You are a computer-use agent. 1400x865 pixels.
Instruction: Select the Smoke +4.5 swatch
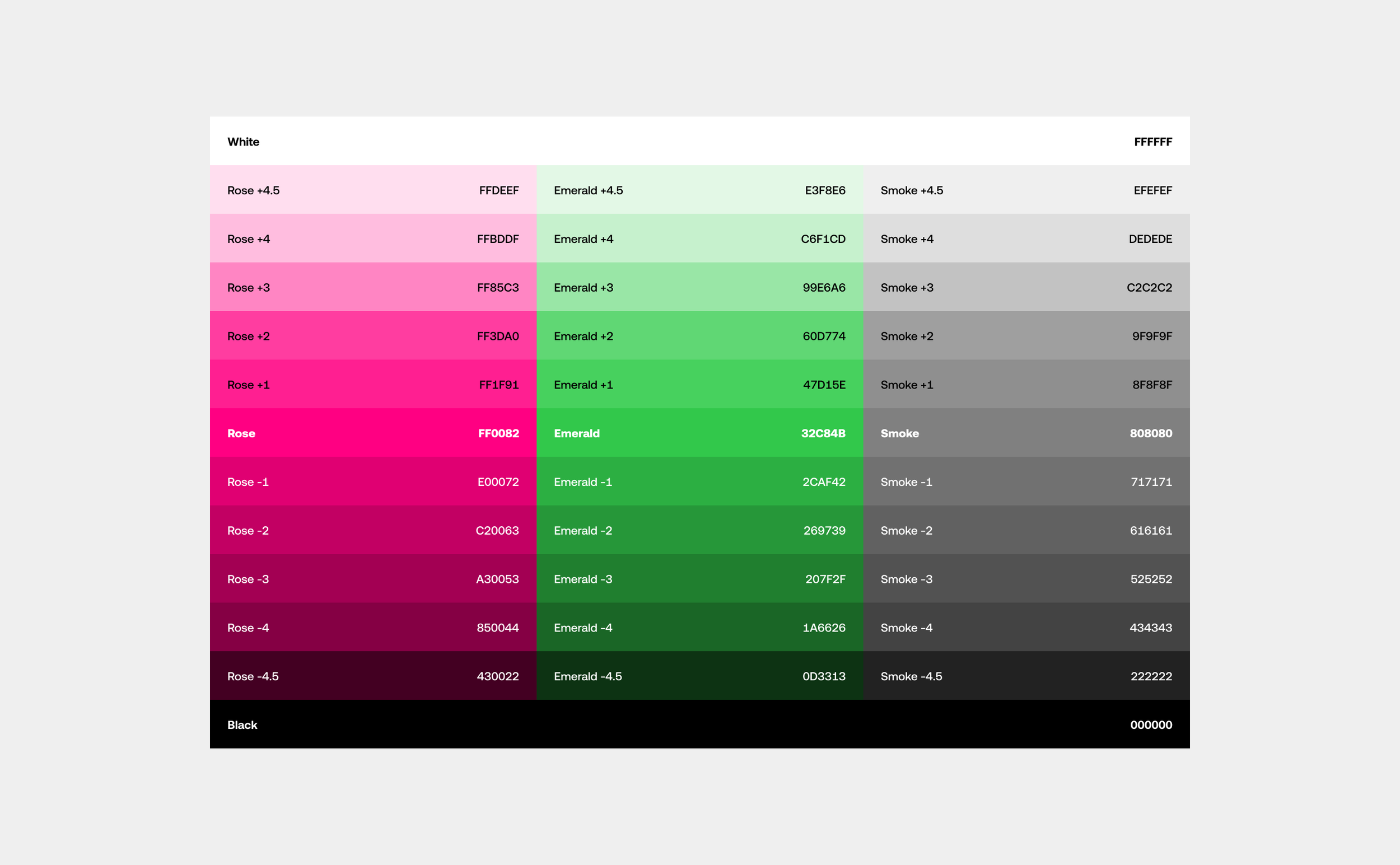1026,190
